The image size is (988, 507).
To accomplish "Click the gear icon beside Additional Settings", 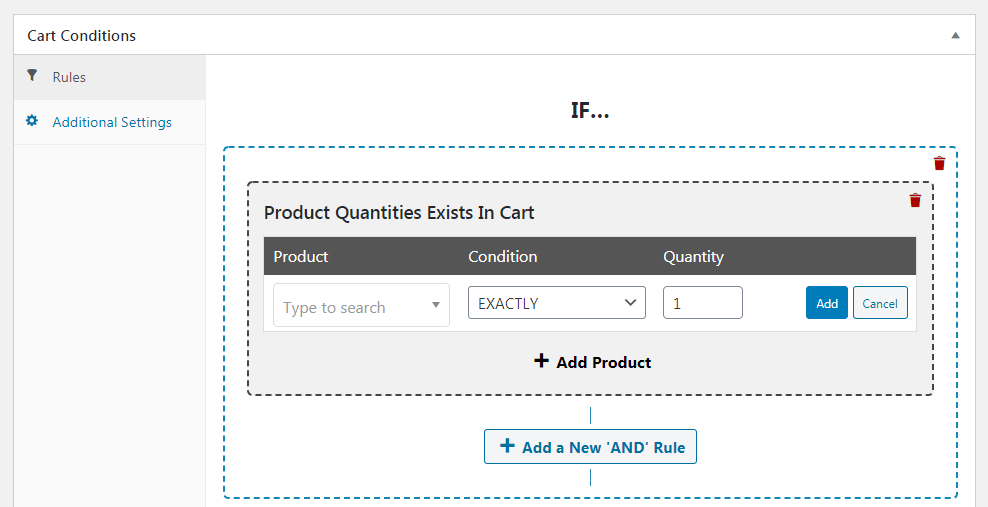I will (x=32, y=121).
